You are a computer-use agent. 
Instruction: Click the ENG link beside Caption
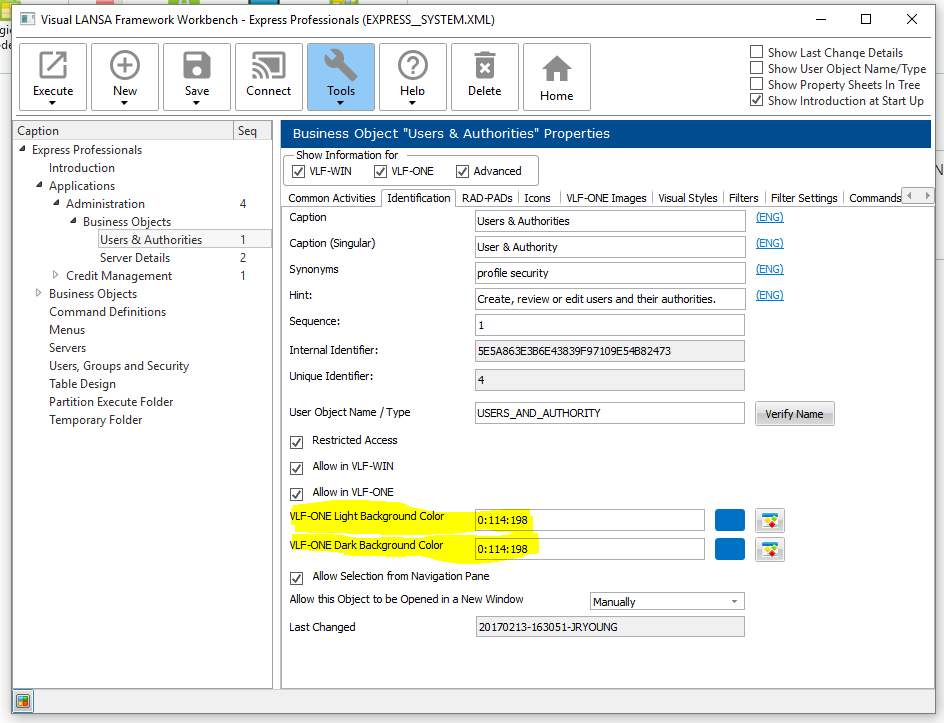pyautogui.click(x=769, y=217)
